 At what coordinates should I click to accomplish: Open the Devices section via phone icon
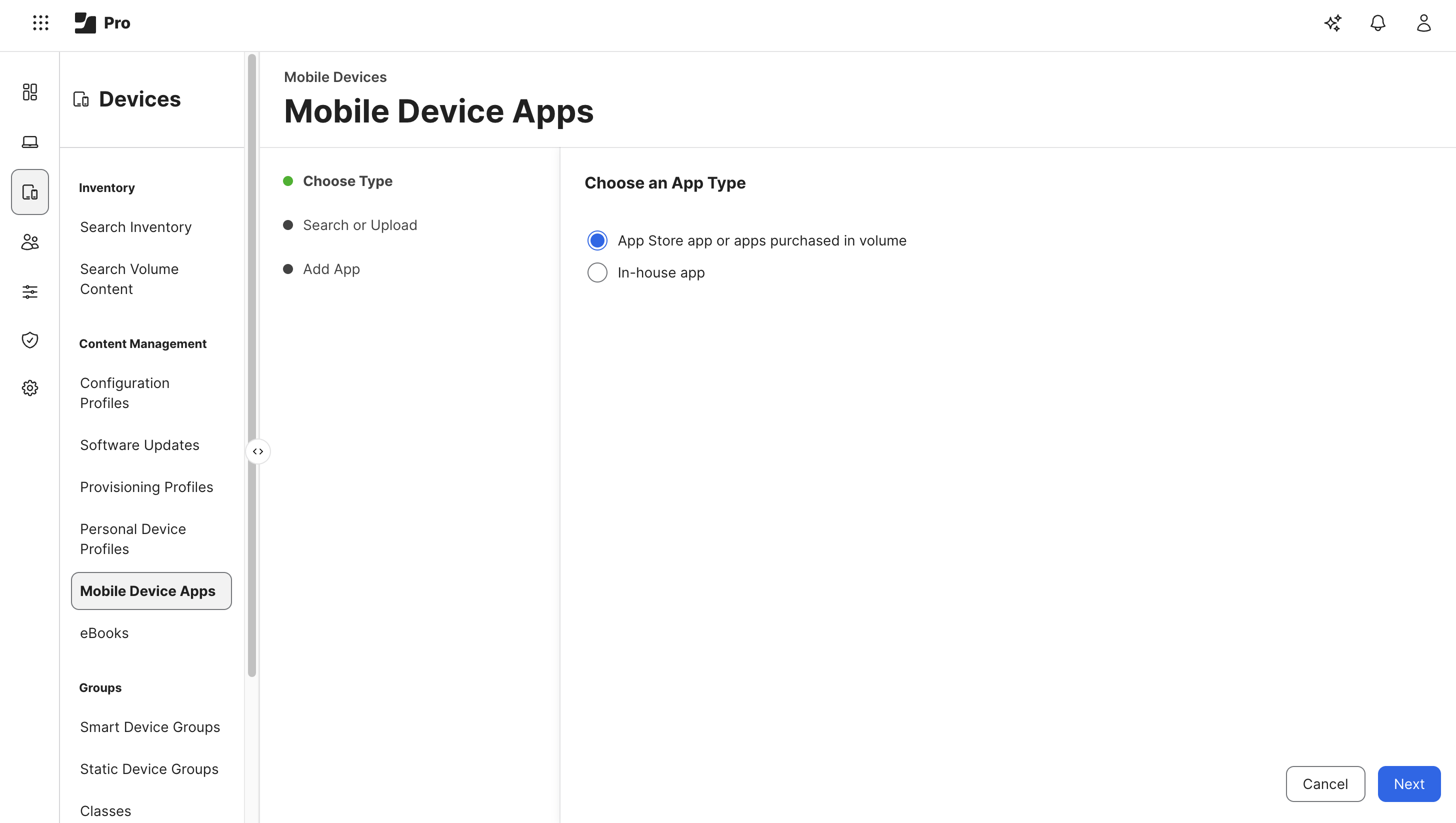click(x=29, y=191)
